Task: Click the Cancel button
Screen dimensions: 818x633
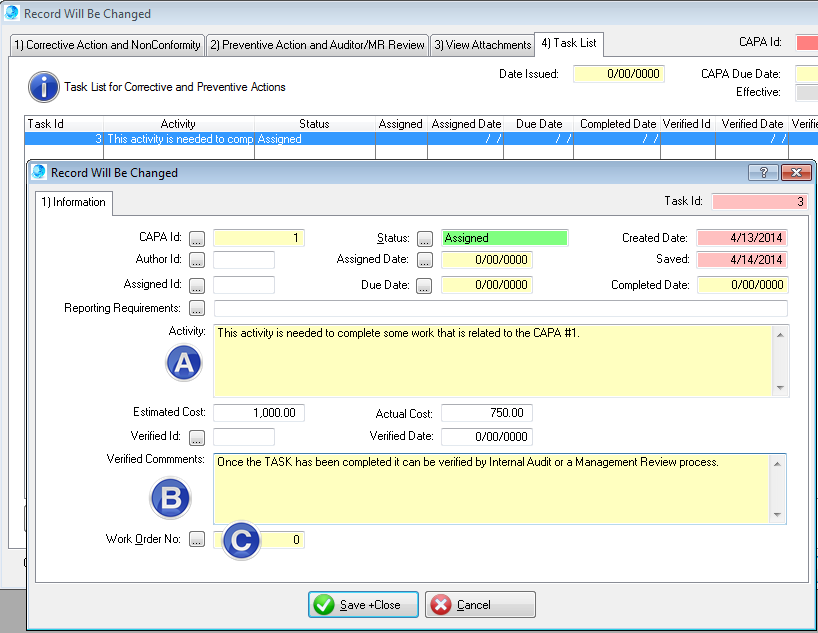Action: click(480, 605)
